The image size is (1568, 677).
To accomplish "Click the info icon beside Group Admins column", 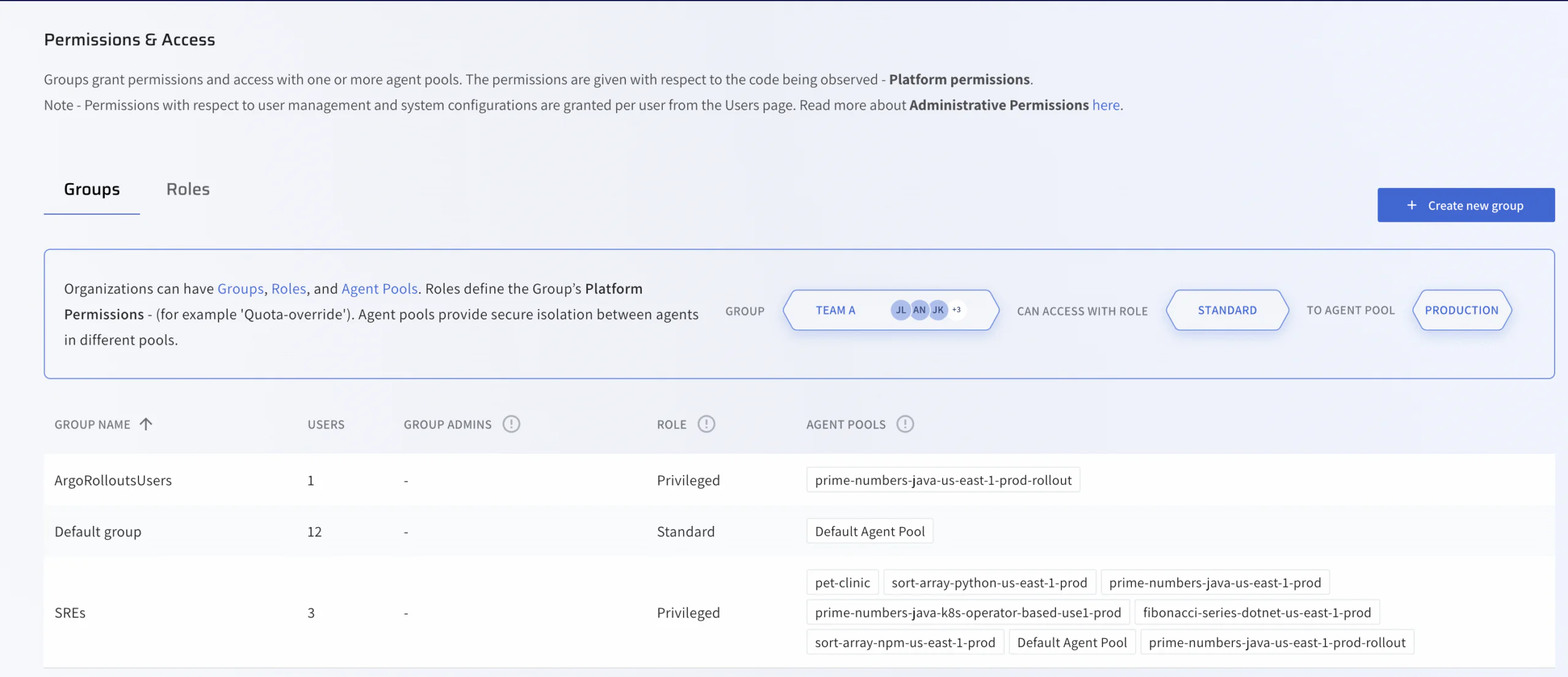I will tap(513, 424).
